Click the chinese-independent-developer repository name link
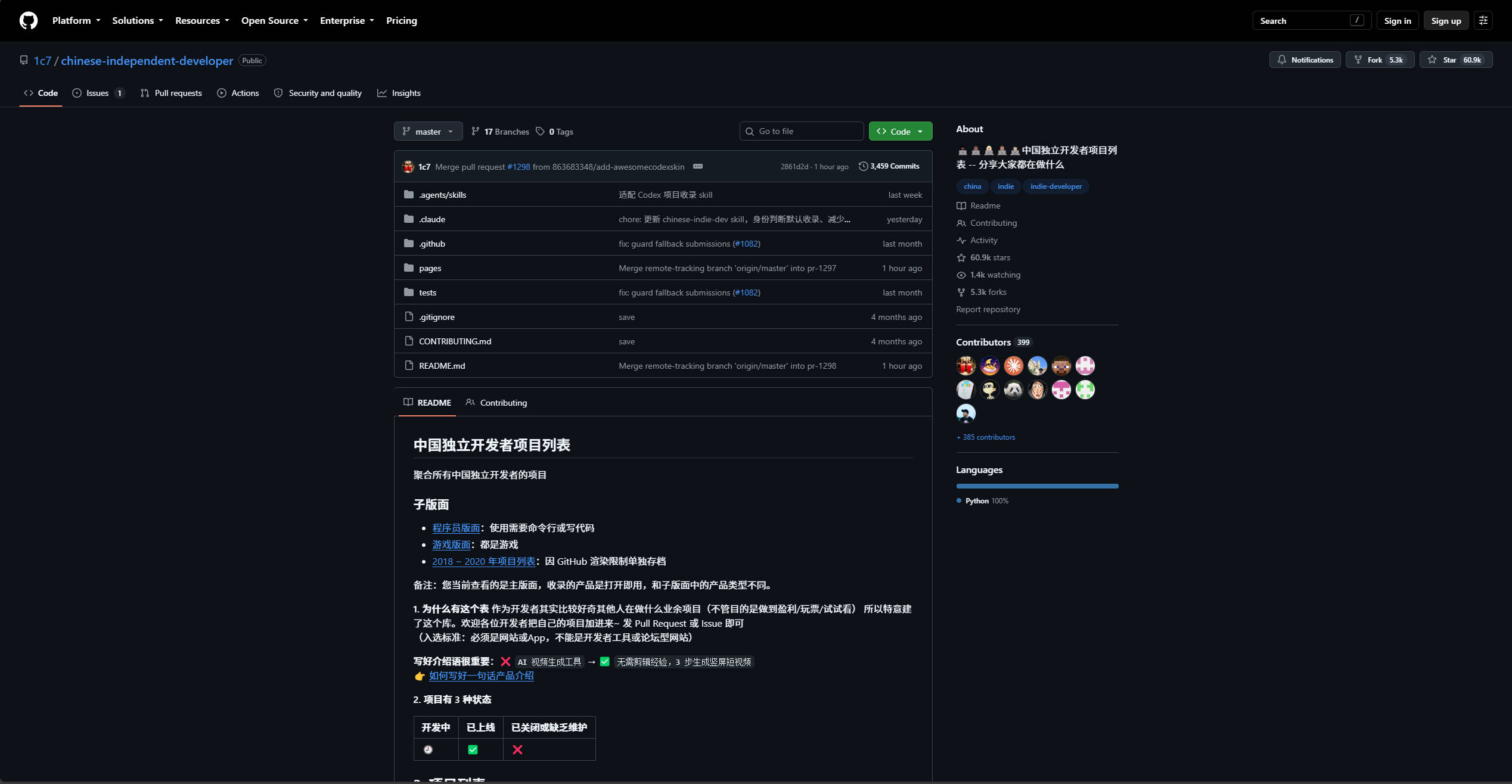1512x784 pixels. (x=147, y=61)
